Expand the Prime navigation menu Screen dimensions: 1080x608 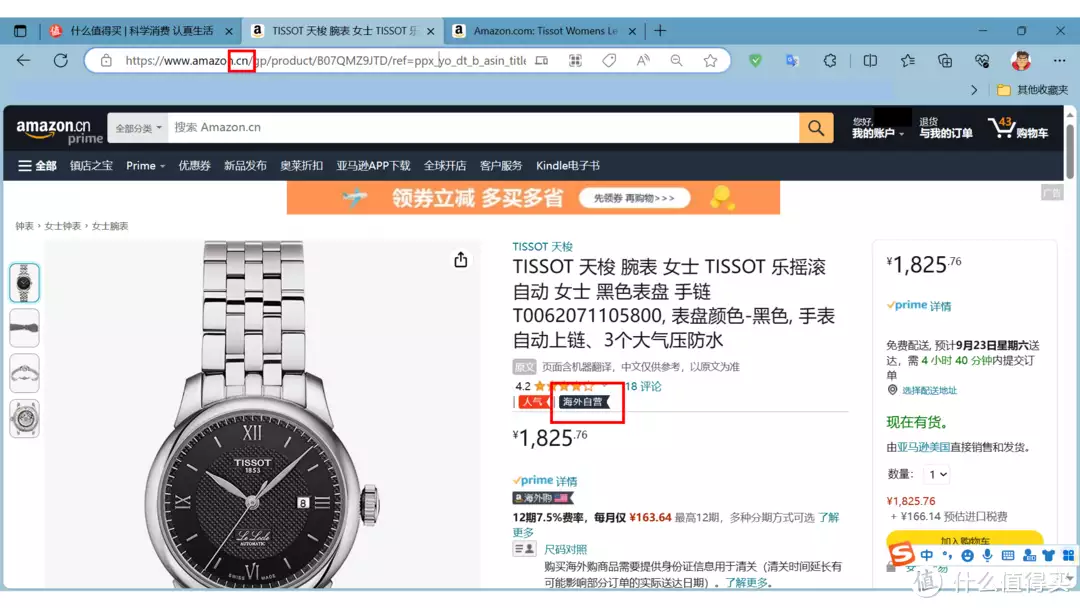[x=145, y=166]
